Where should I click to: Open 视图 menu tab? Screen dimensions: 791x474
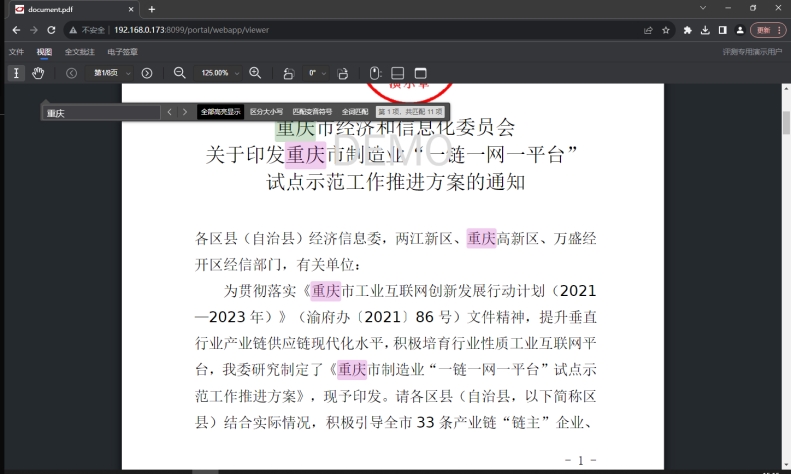tap(44, 52)
